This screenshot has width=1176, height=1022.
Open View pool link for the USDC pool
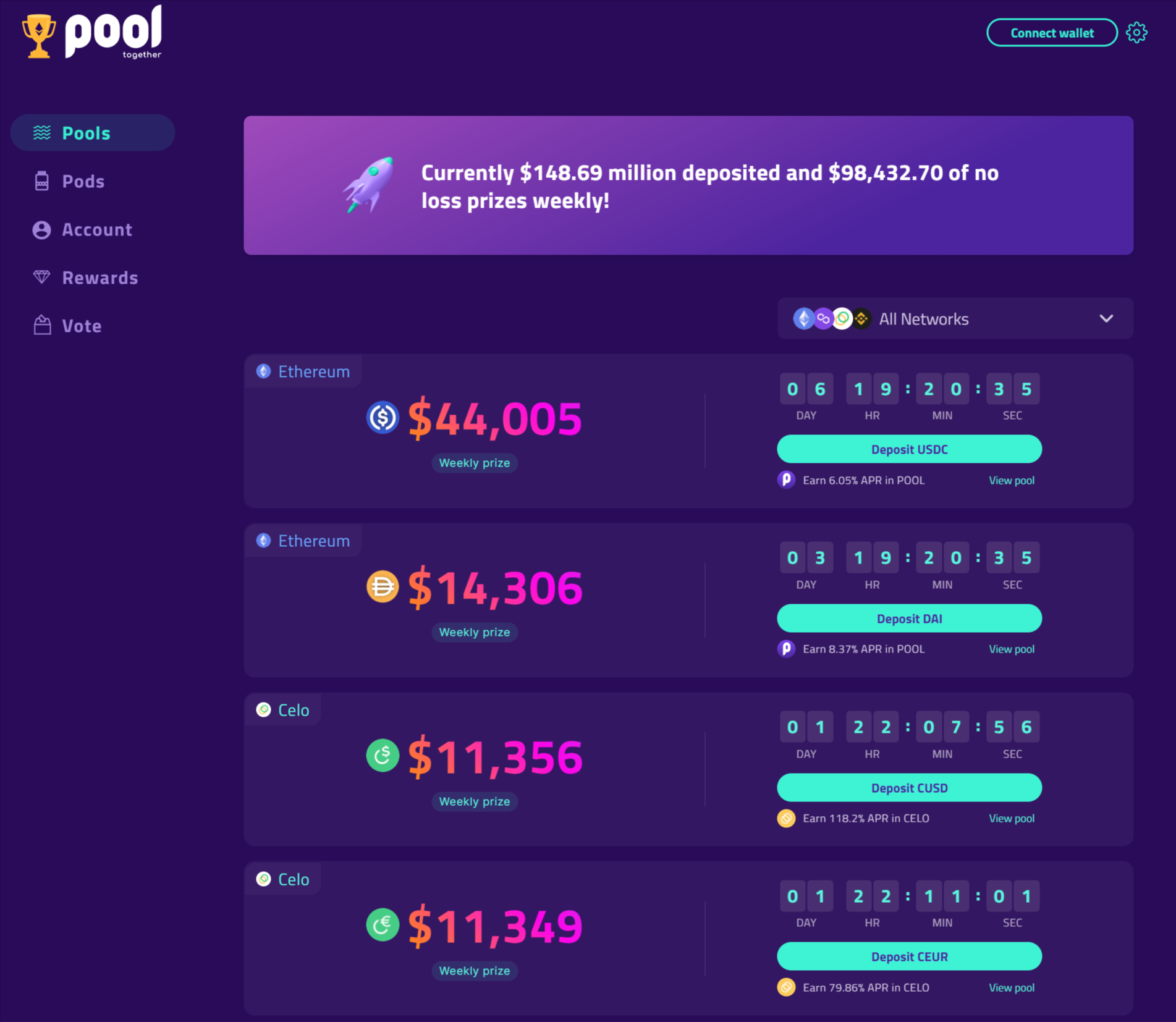coord(1012,480)
